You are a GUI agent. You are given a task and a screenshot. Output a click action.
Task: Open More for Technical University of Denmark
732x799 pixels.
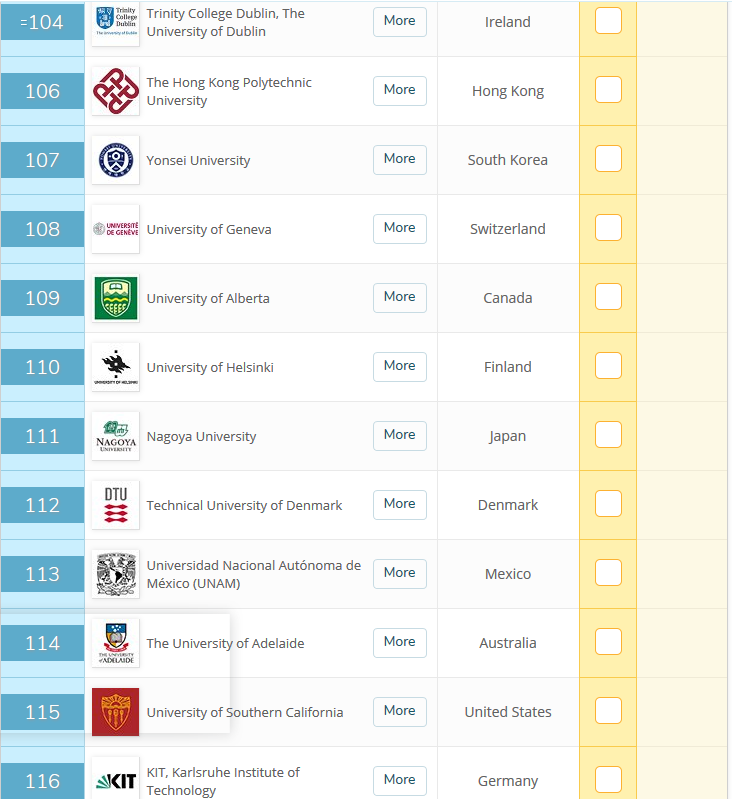(399, 504)
